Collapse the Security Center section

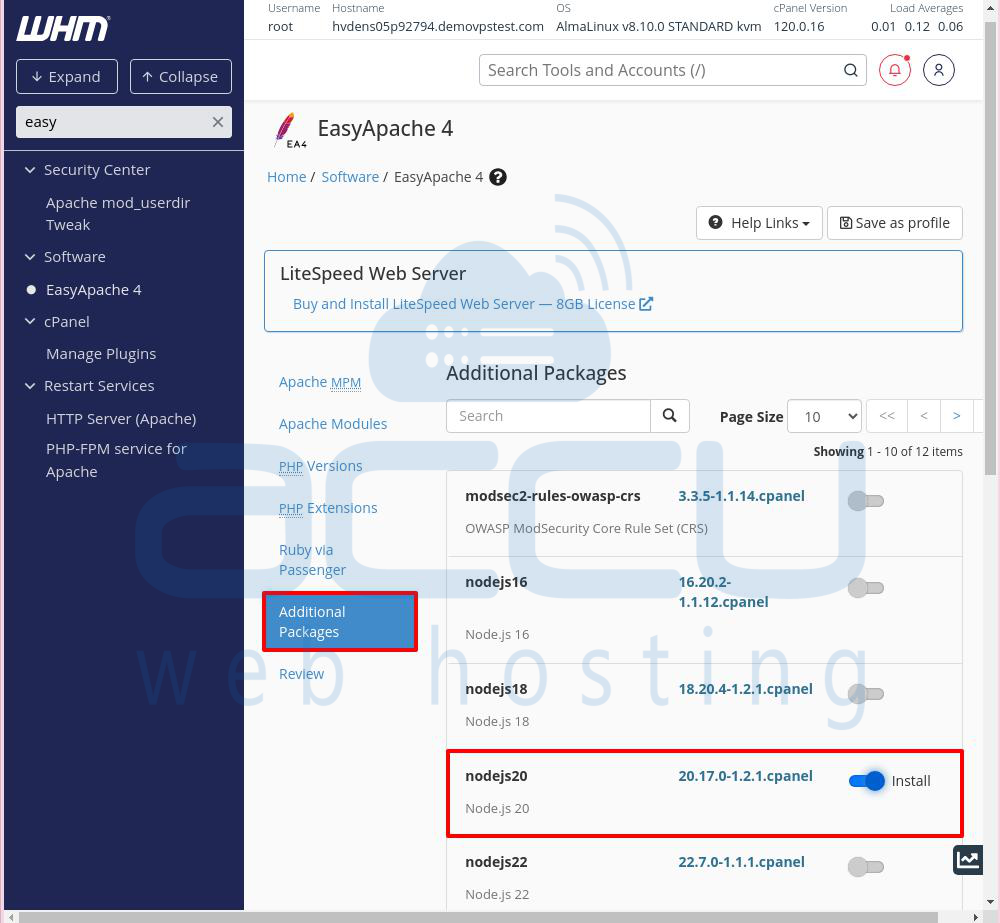tap(29, 170)
